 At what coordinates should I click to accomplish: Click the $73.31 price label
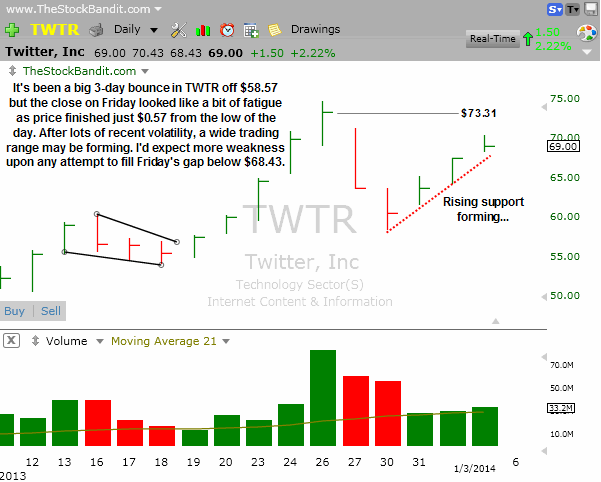478,113
